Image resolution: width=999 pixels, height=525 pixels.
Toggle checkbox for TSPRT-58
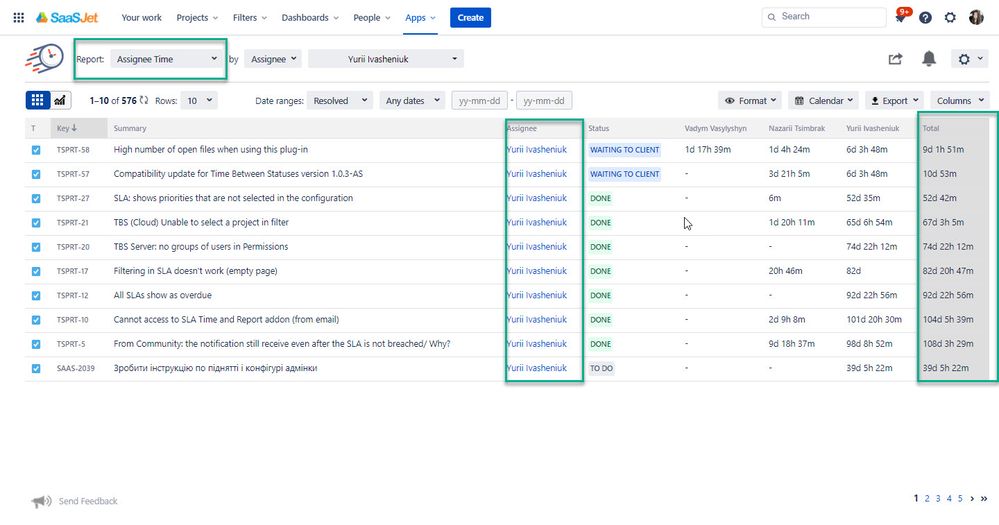[36, 150]
